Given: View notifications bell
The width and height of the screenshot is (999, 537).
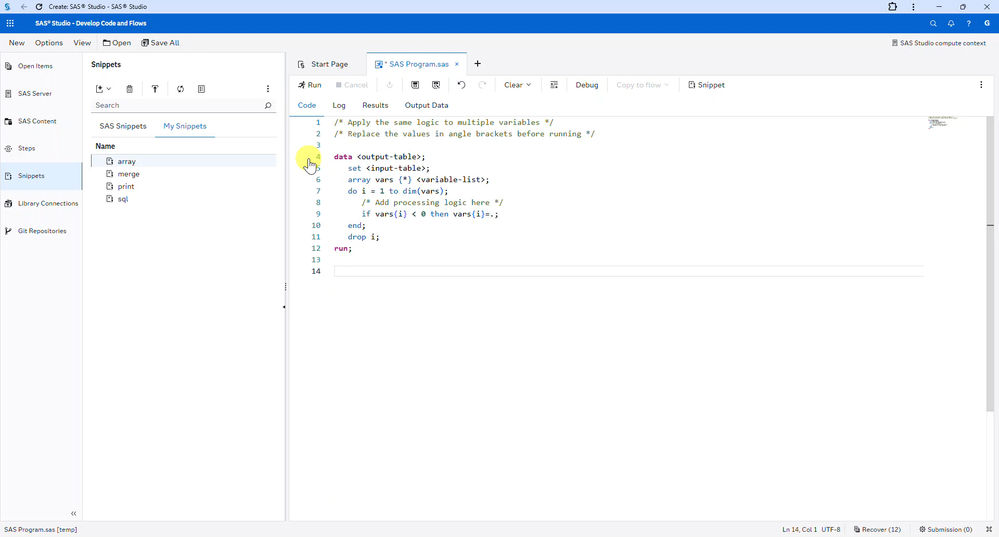Looking at the screenshot, I should pyautogui.click(x=951, y=24).
